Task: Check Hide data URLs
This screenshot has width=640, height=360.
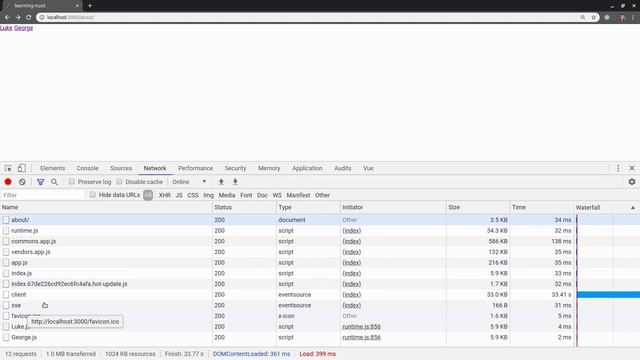Action: (93, 195)
